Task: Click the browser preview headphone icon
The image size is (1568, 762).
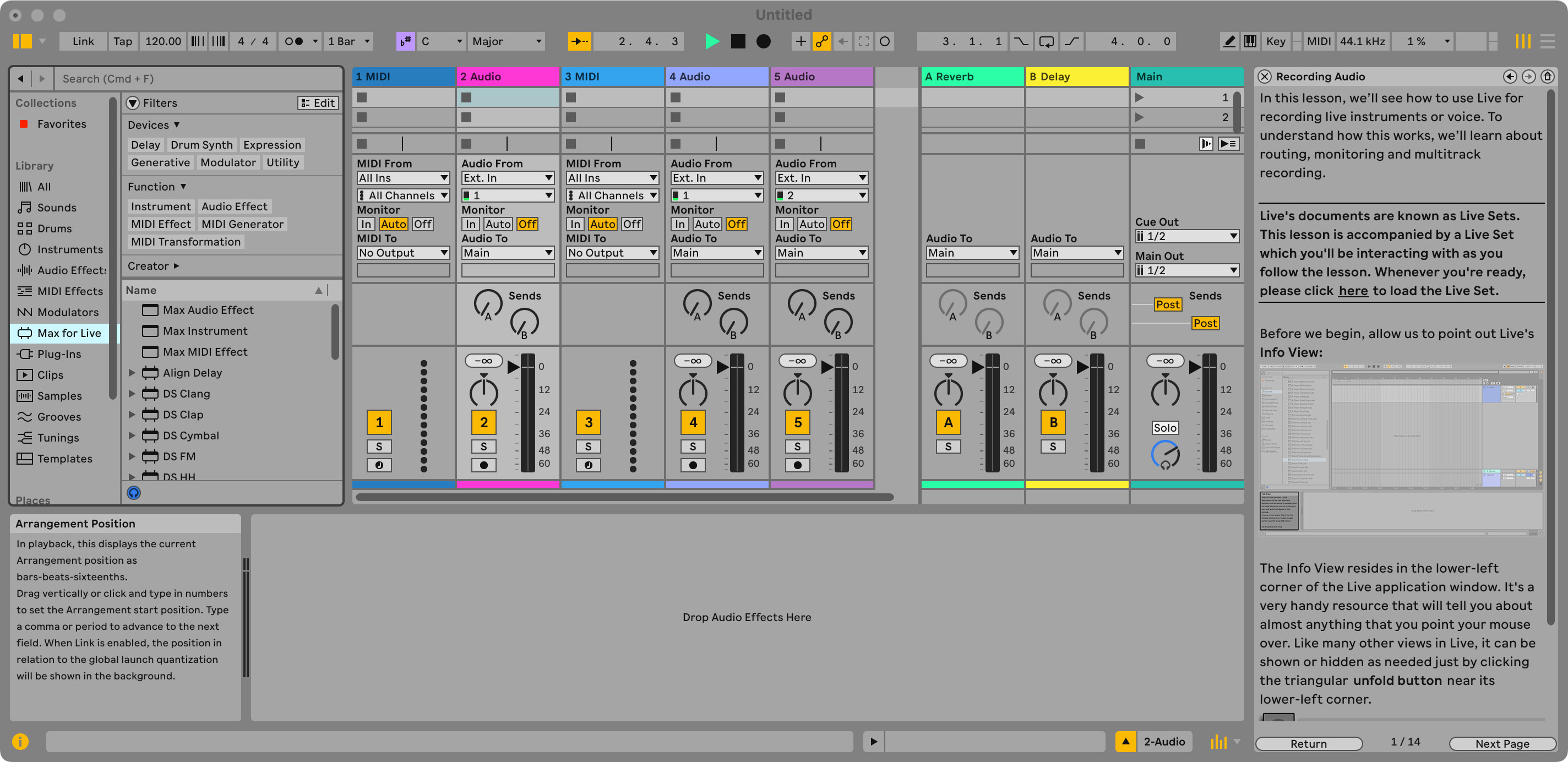Action: point(134,492)
